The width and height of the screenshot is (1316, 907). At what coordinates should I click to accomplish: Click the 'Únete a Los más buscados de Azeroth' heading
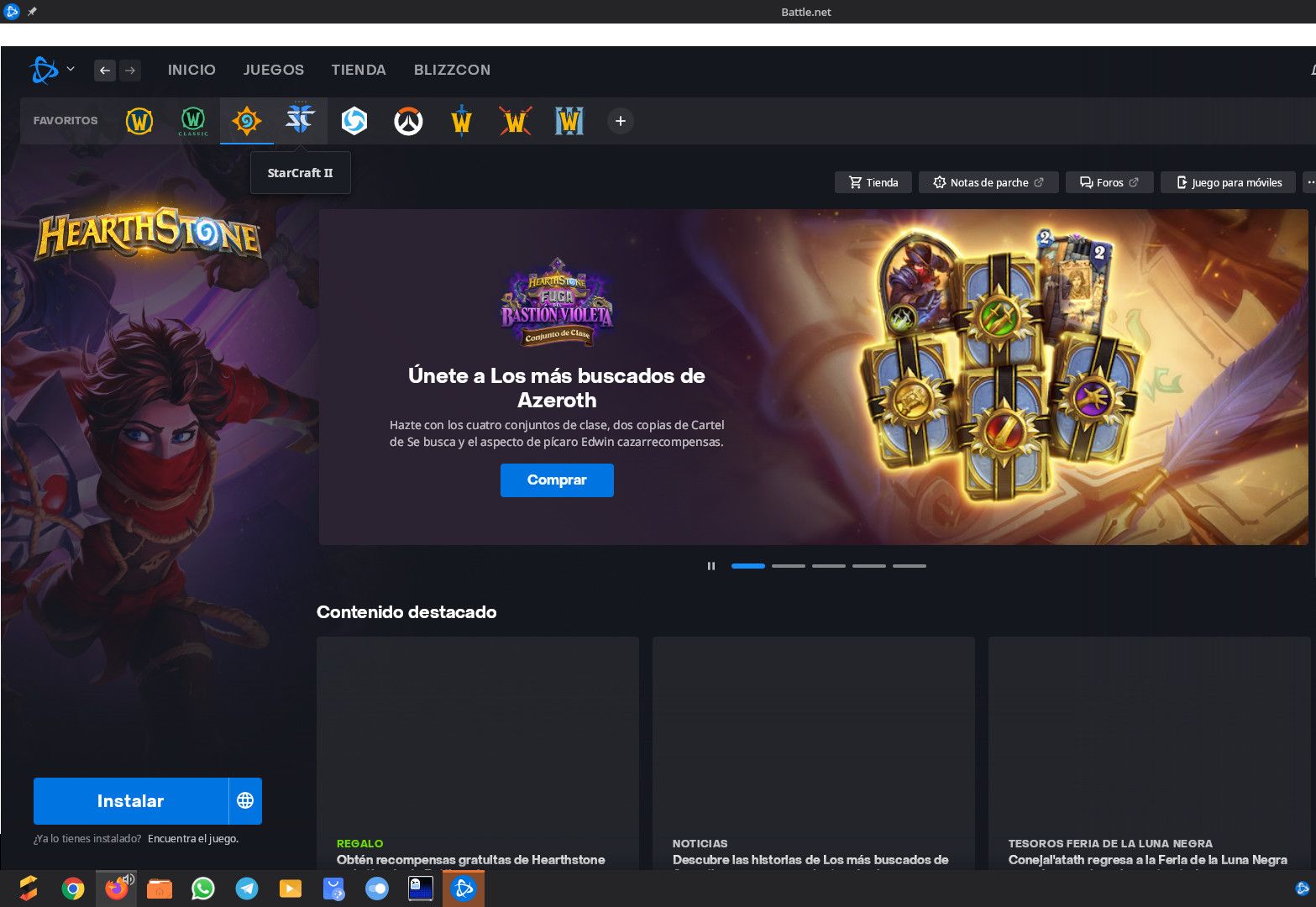[557, 388]
